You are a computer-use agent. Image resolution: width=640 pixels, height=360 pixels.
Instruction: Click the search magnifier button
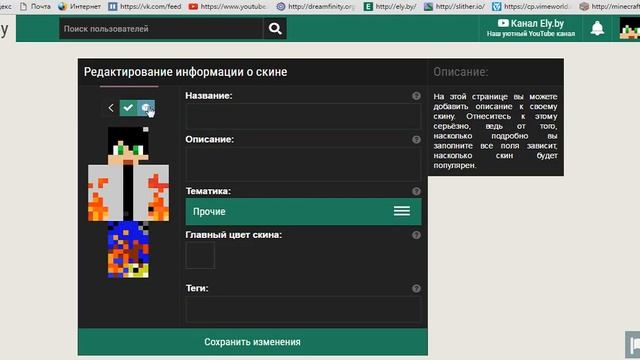275,29
